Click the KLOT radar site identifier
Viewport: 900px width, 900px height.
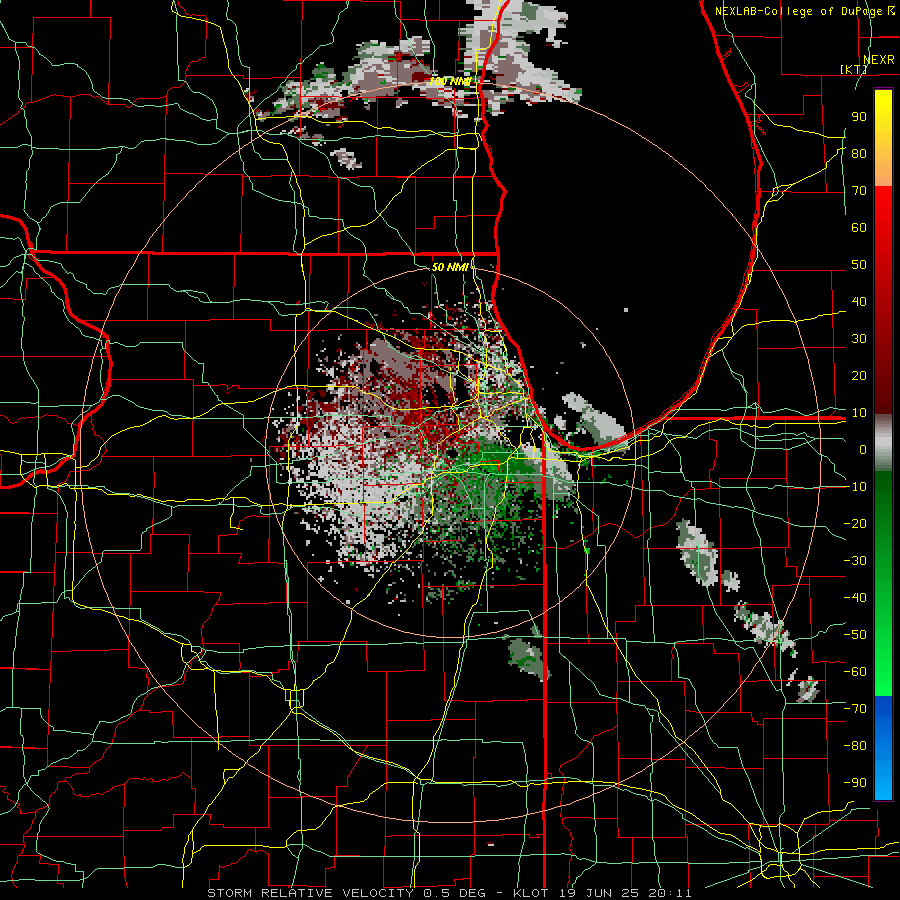pyautogui.click(x=531, y=893)
